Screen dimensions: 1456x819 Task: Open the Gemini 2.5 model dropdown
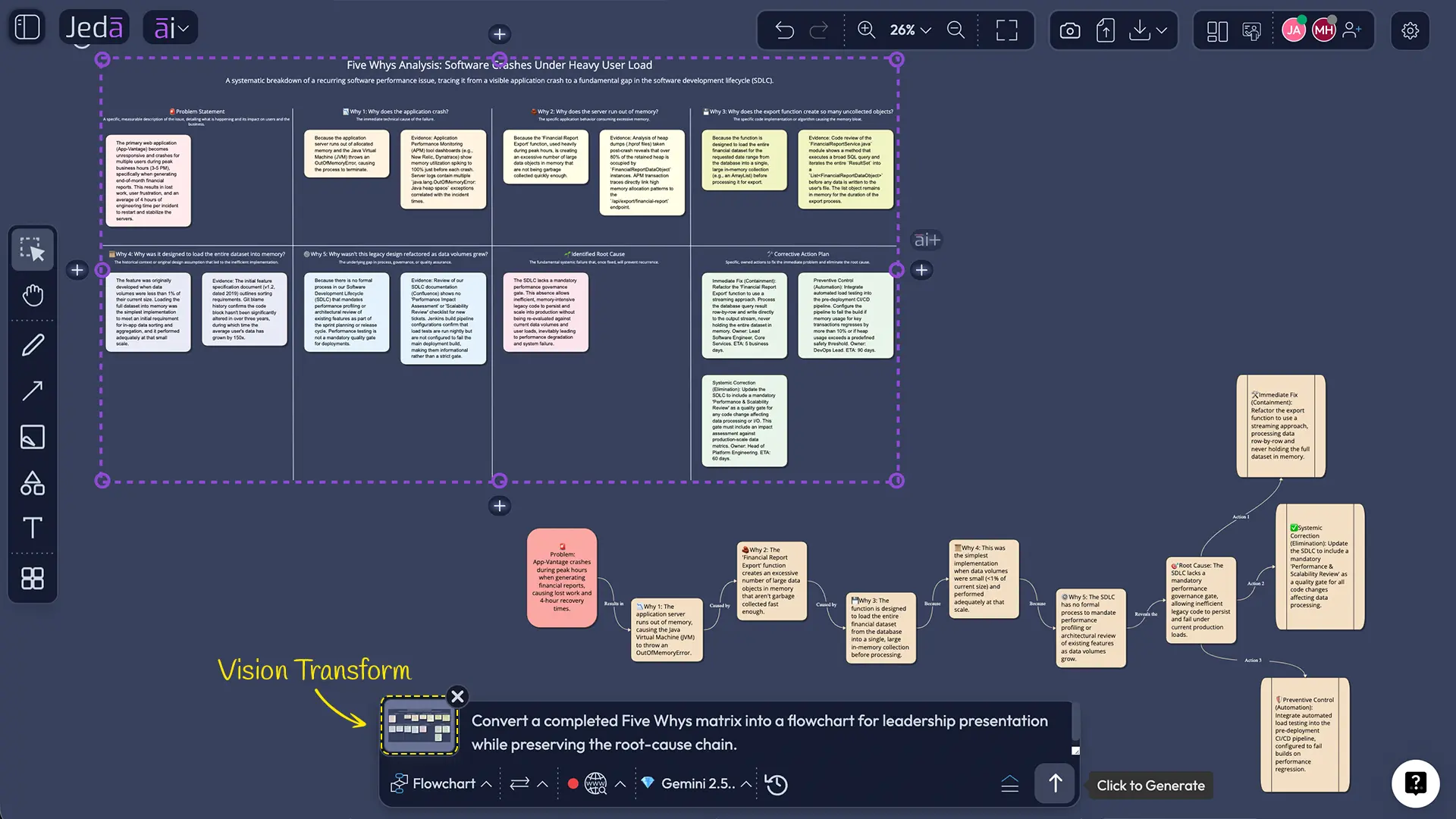click(x=696, y=784)
